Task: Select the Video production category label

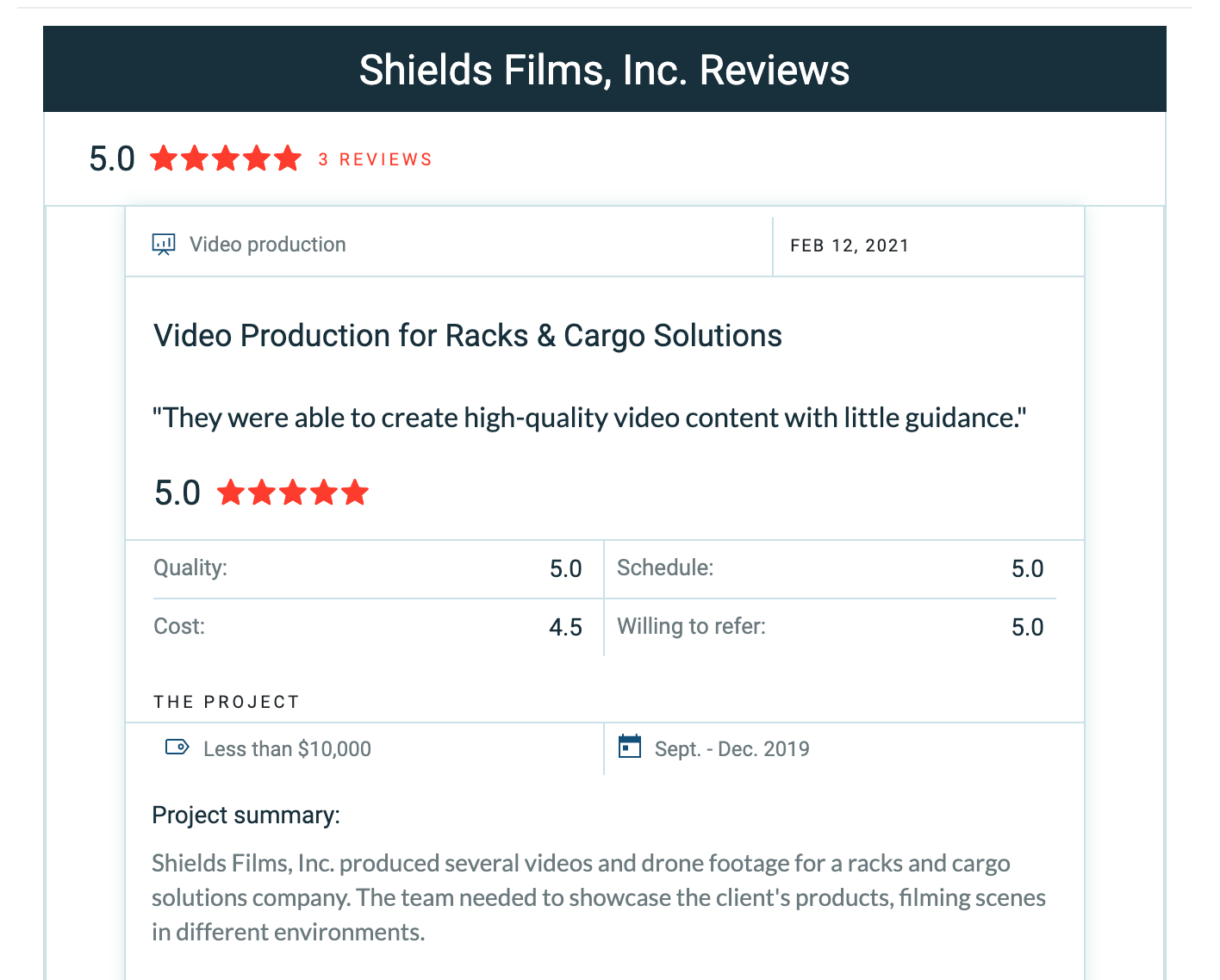Action: pyautogui.click(x=267, y=245)
